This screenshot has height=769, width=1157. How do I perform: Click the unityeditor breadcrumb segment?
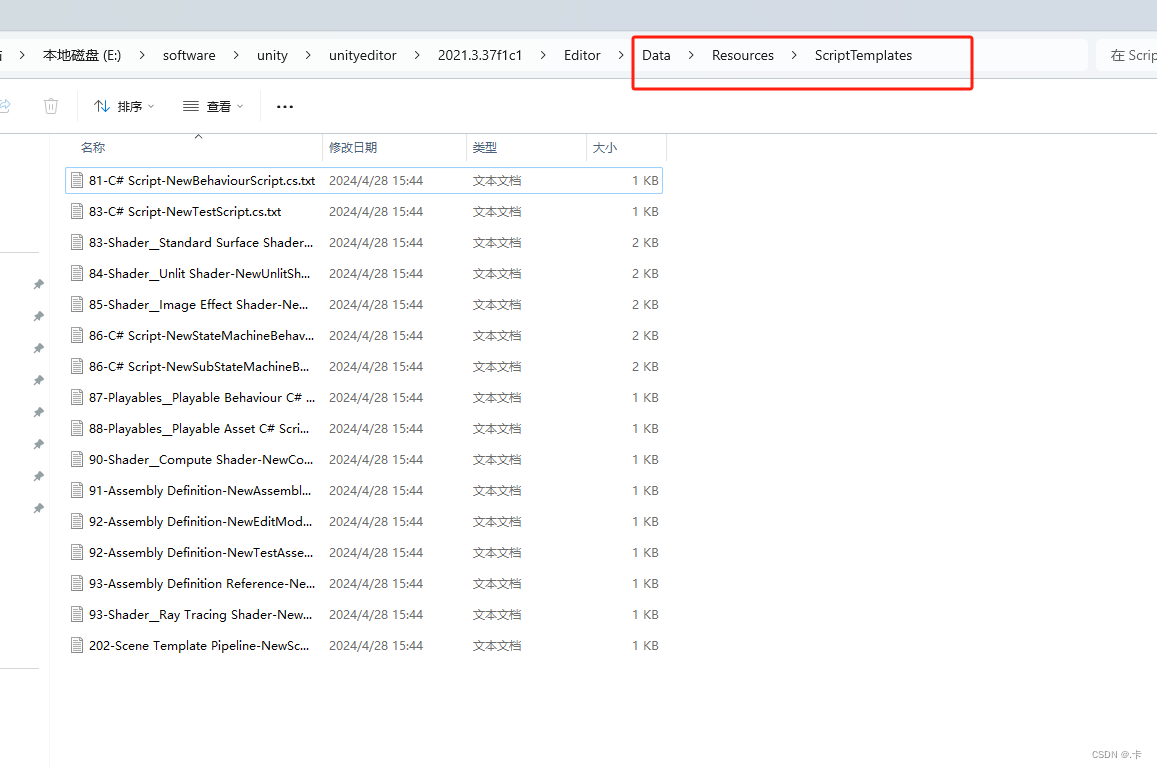tap(362, 55)
